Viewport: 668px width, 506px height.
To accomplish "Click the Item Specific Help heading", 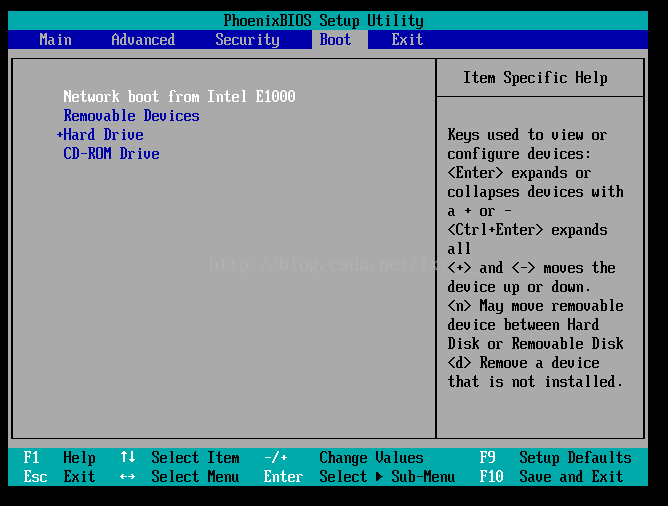I will [x=535, y=78].
